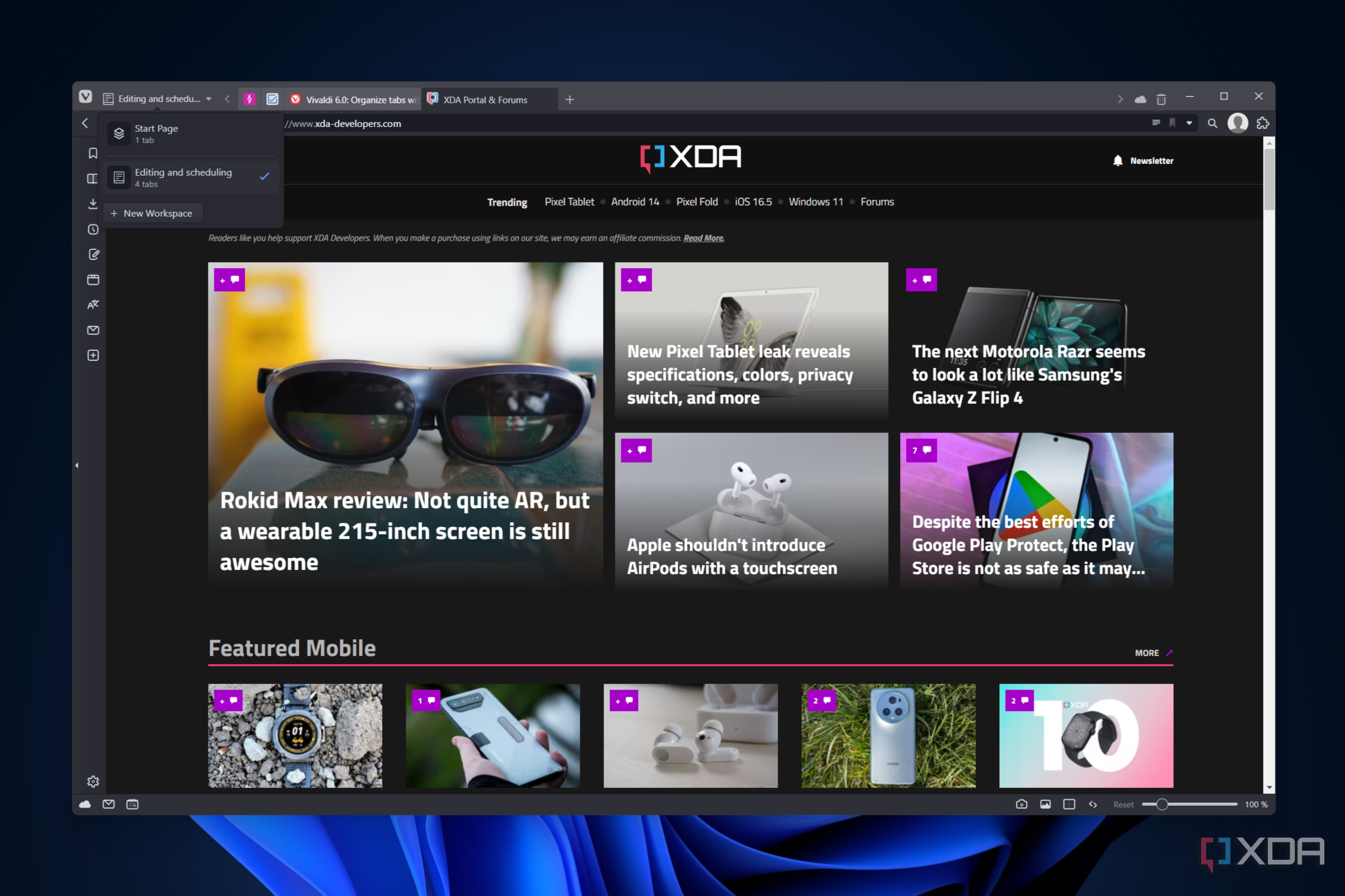This screenshot has height=896, width=1345.
Task: Open the Forums link in trending bar
Action: click(x=877, y=202)
